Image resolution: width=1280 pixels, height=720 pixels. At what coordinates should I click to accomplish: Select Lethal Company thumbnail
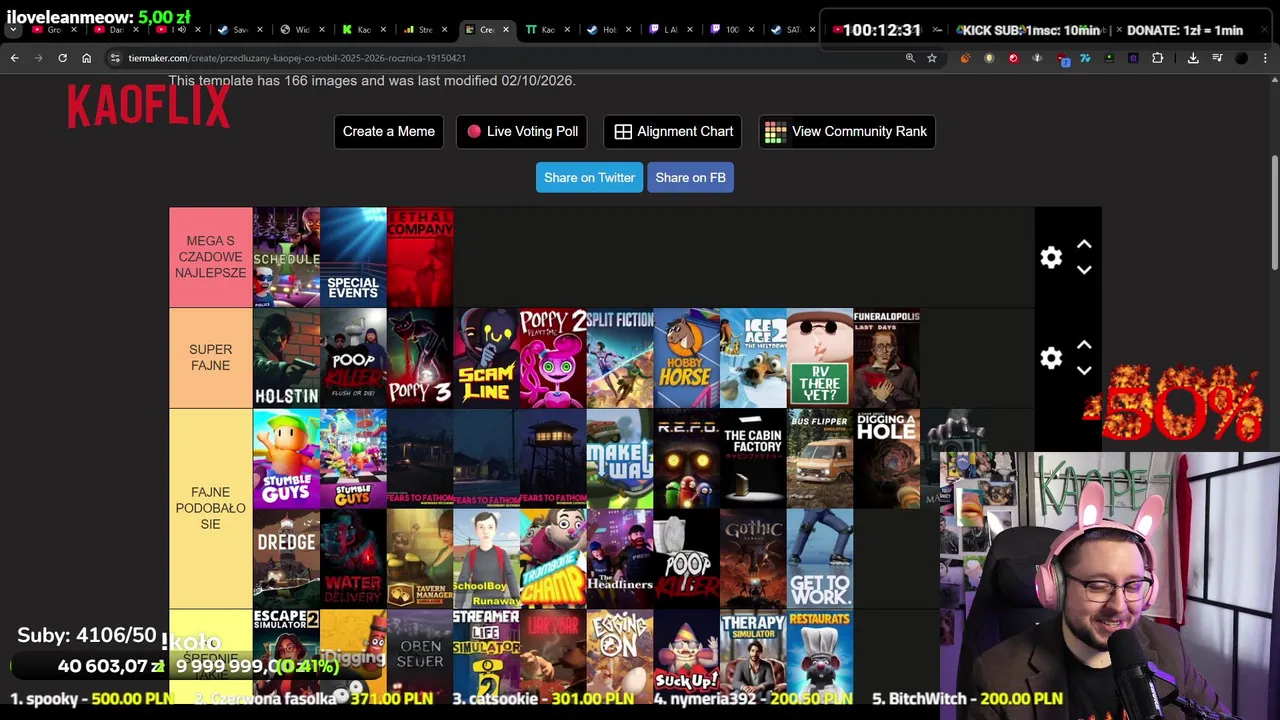tap(420, 257)
